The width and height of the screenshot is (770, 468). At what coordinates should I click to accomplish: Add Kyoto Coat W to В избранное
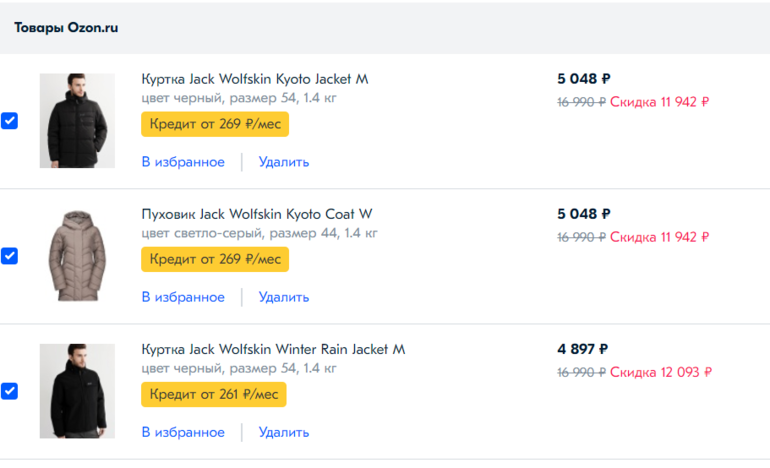point(183,297)
